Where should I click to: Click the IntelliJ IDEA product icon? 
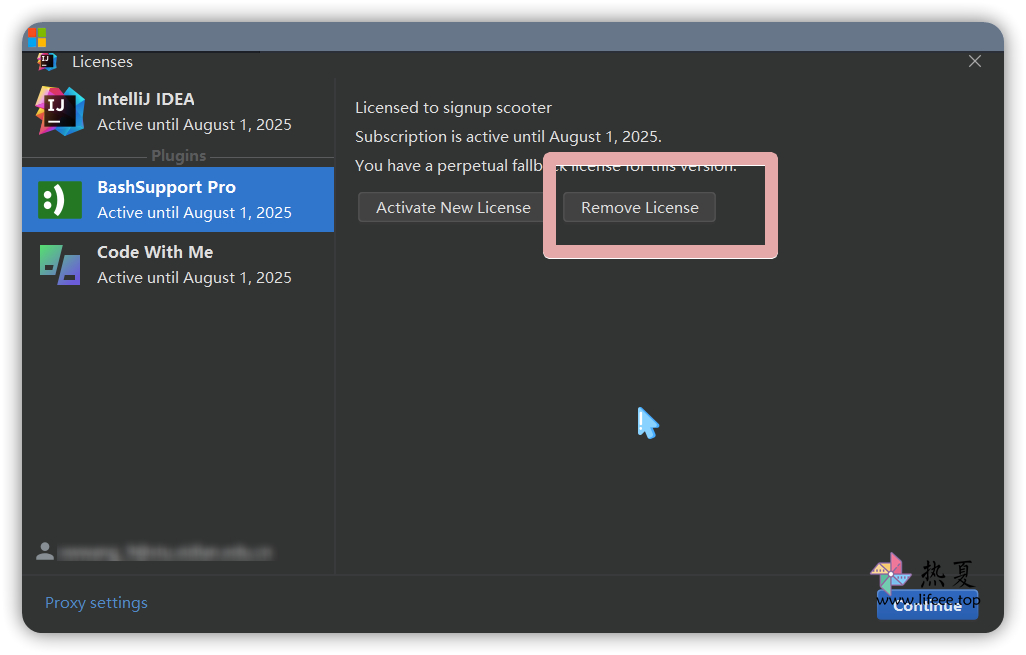coord(59,111)
